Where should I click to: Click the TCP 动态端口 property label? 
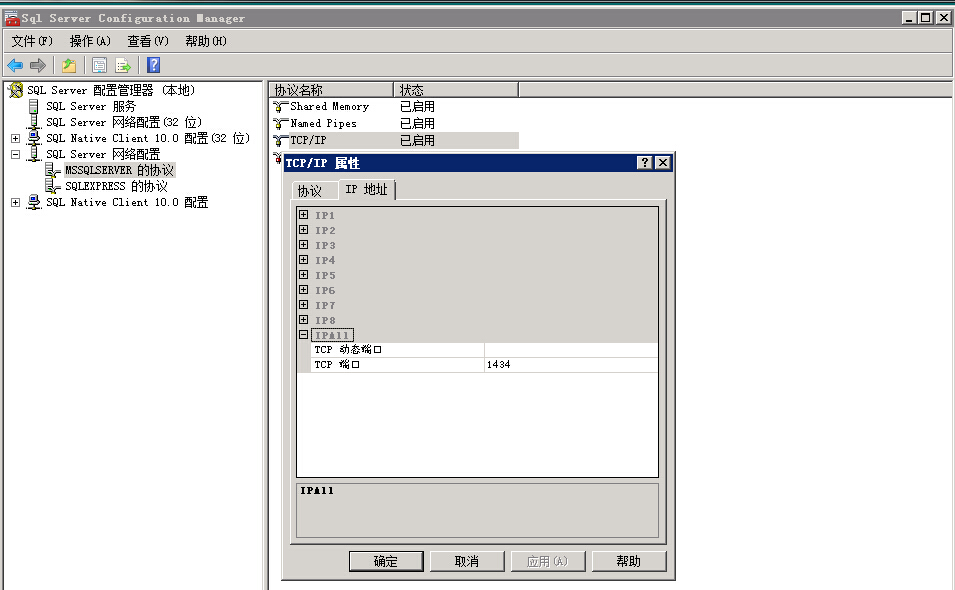click(348, 349)
